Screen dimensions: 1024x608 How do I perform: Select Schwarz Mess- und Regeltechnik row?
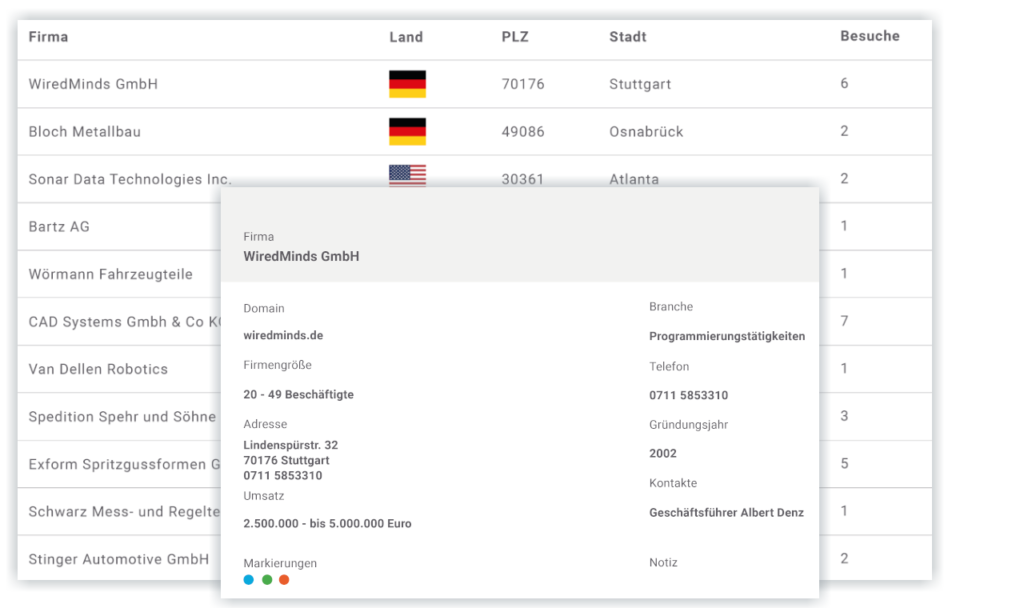pyautogui.click(x=119, y=511)
